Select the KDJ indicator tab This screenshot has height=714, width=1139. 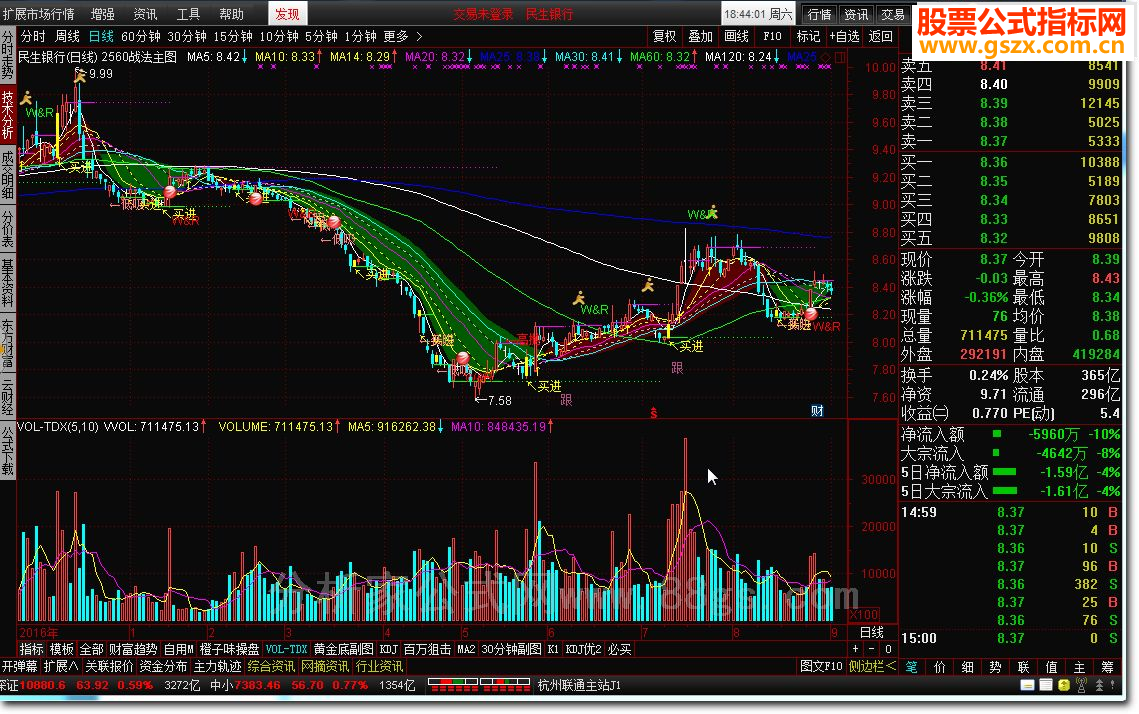coord(389,649)
